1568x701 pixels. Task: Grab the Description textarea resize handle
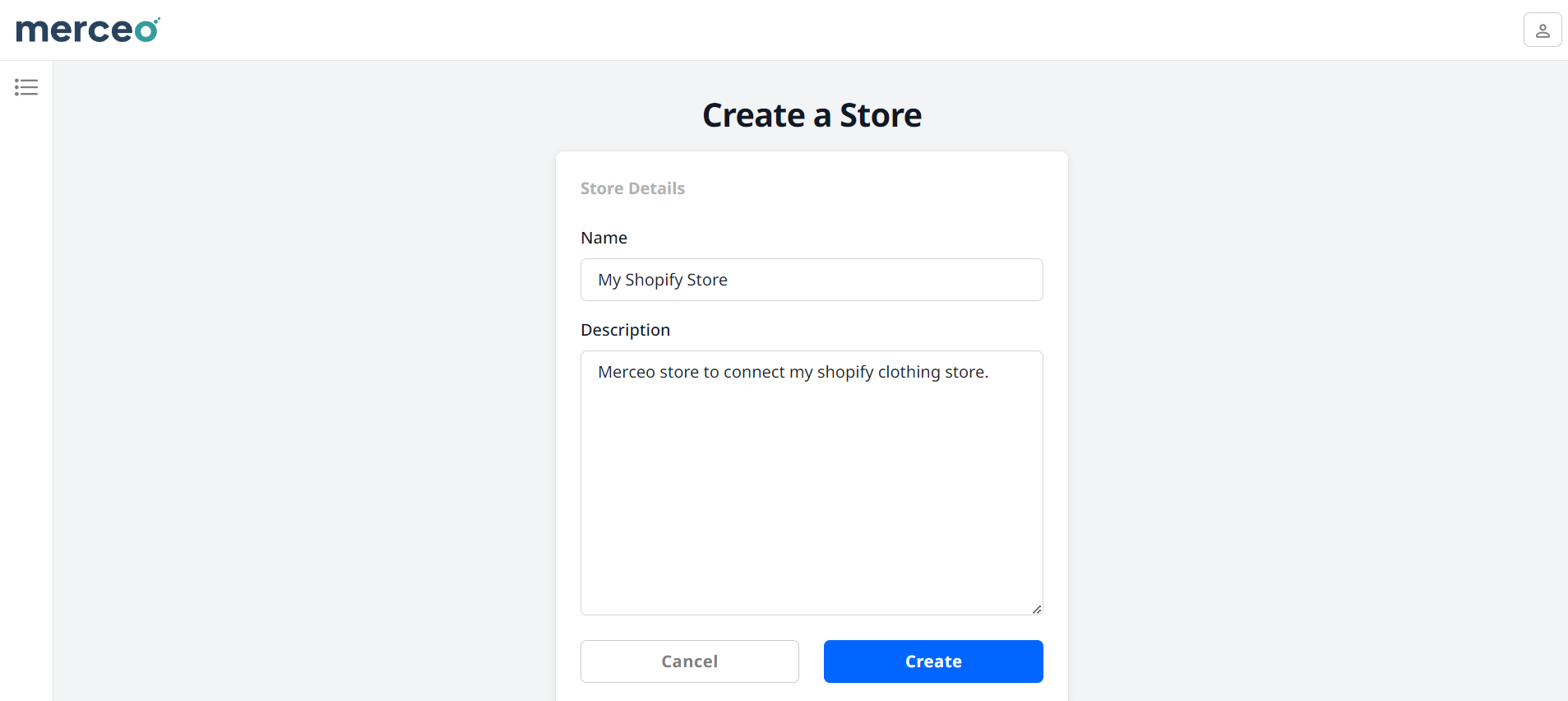point(1037,609)
